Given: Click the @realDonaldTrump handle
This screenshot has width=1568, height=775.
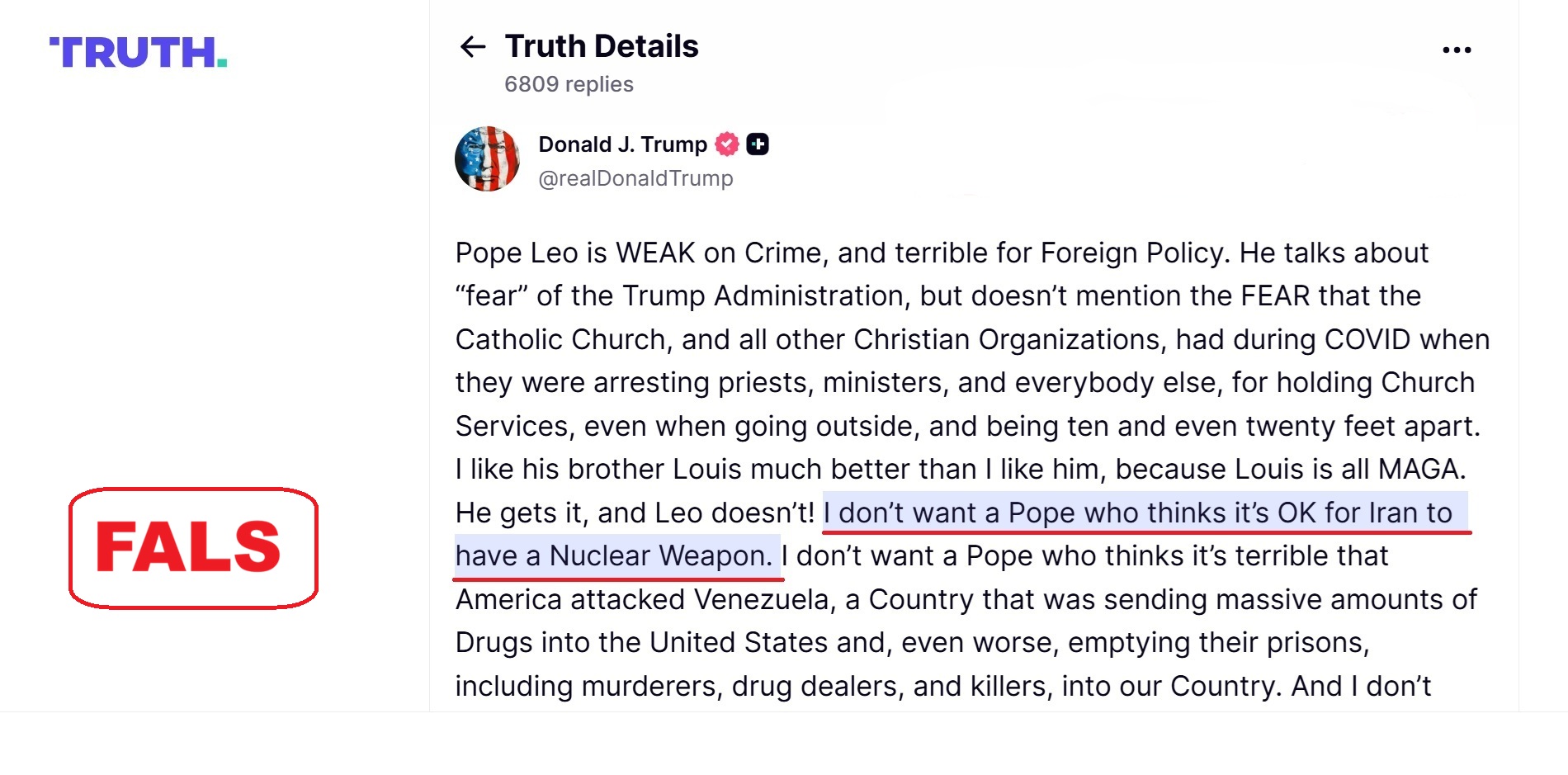Looking at the screenshot, I should [x=635, y=178].
